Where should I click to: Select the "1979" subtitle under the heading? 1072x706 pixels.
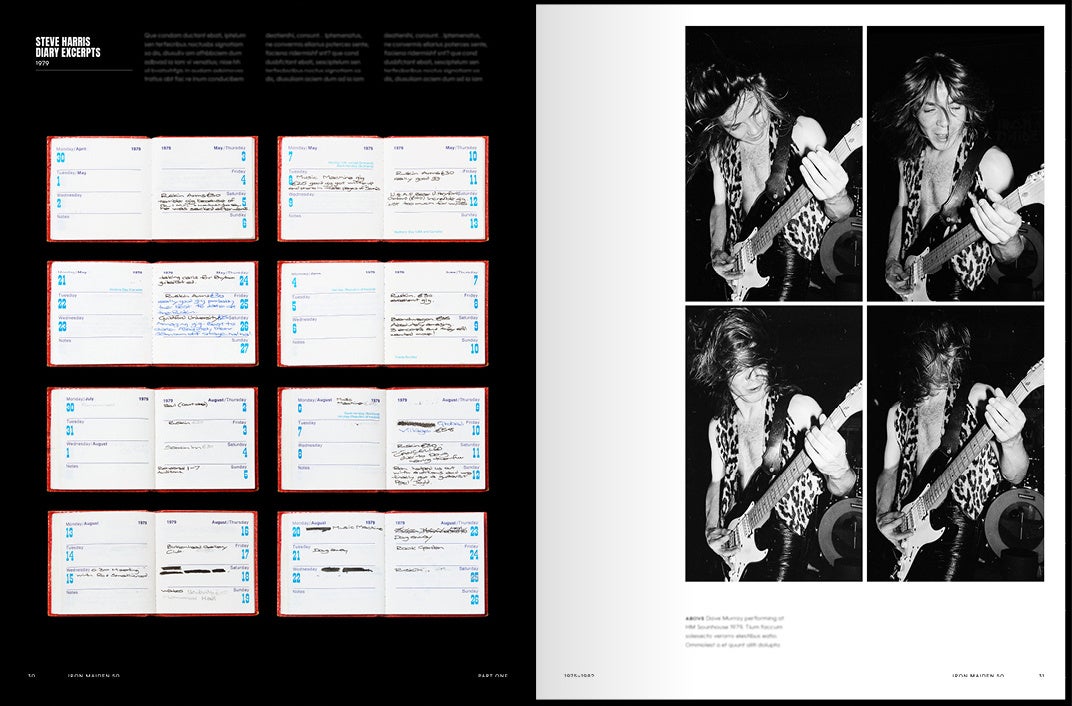(x=42, y=63)
